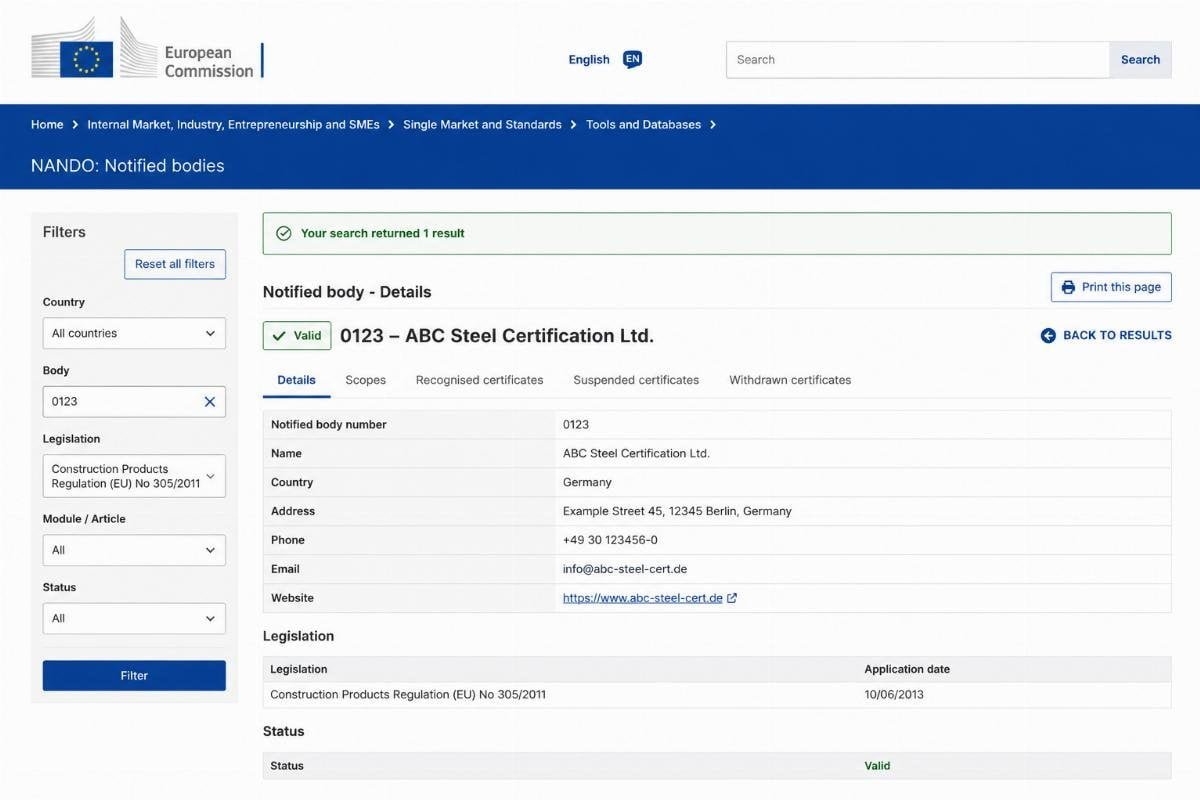This screenshot has width=1200, height=800.
Task: Click the back arrow icon beside BACK TO RESULTS
Action: point(1048,336)
